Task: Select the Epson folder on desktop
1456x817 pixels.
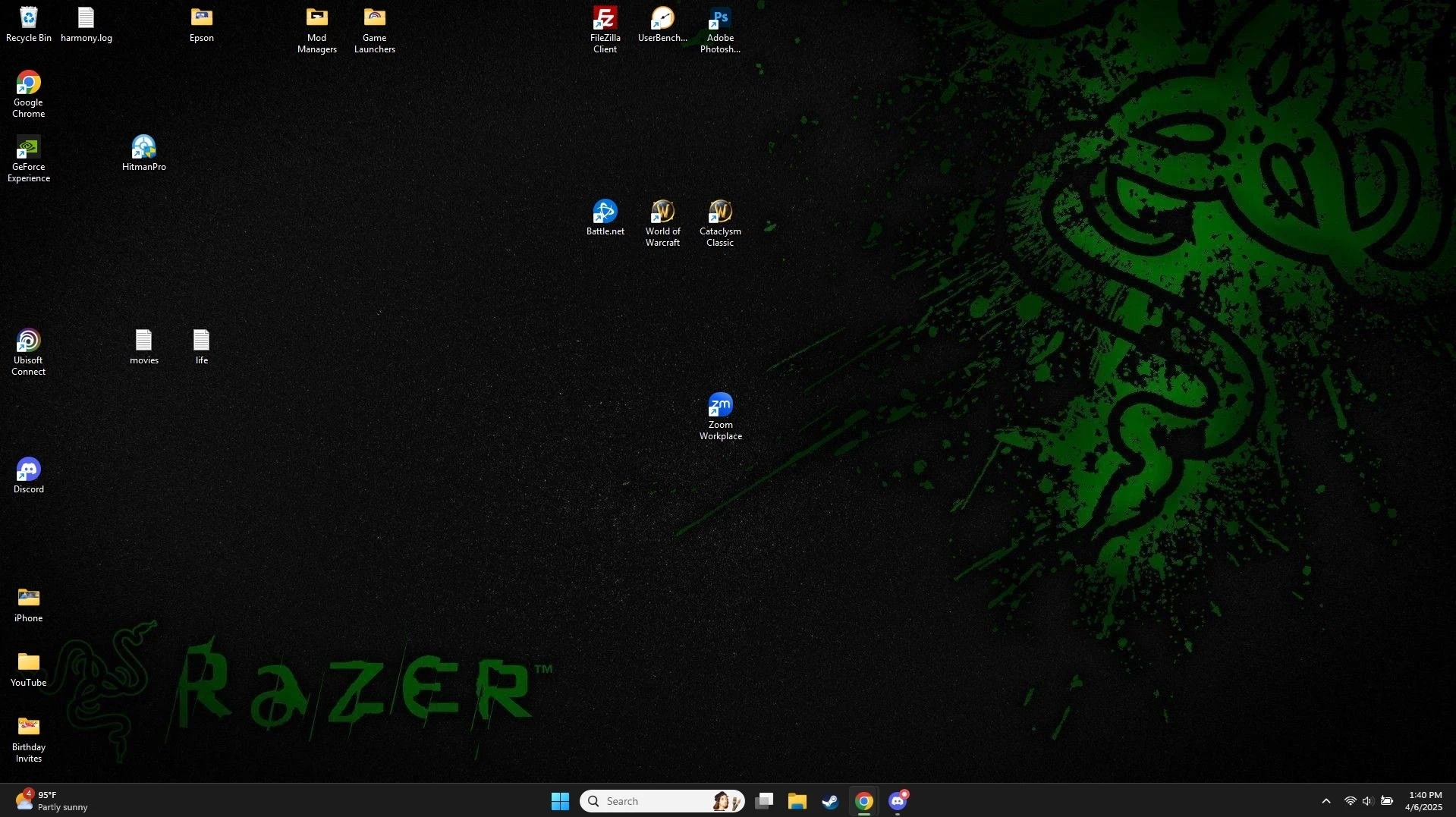Action: (202, 24)
